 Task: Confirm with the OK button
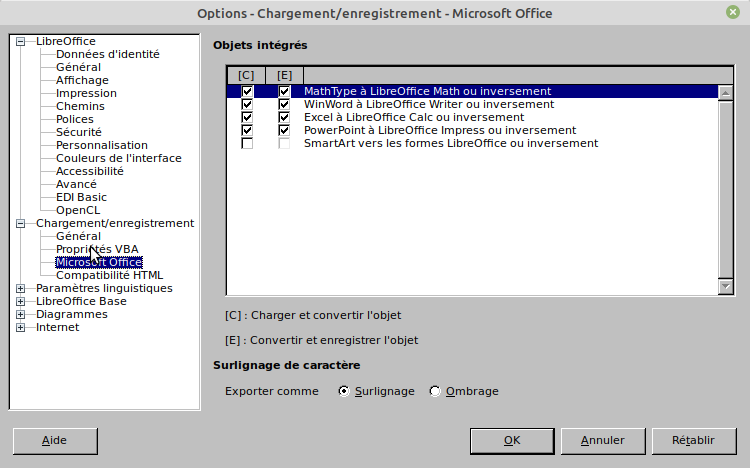point(512,441)
